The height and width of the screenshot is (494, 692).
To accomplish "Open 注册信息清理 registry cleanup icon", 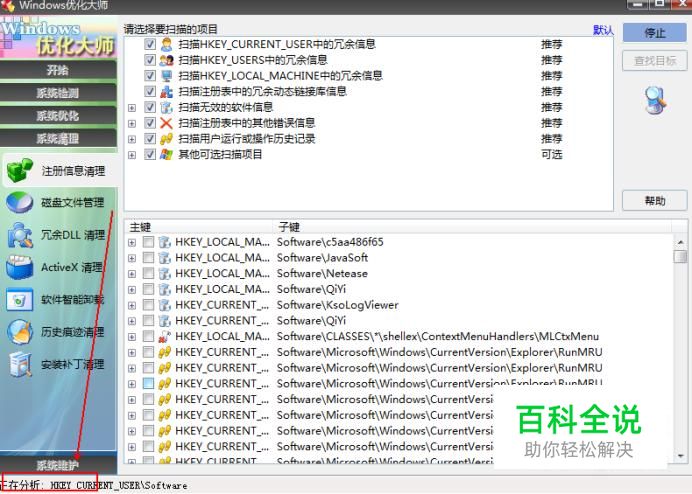I will [x=20, y=170].
